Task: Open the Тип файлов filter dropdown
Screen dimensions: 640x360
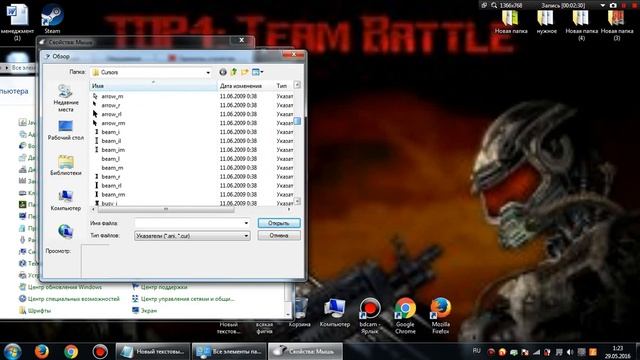Action: pos(246,236)
